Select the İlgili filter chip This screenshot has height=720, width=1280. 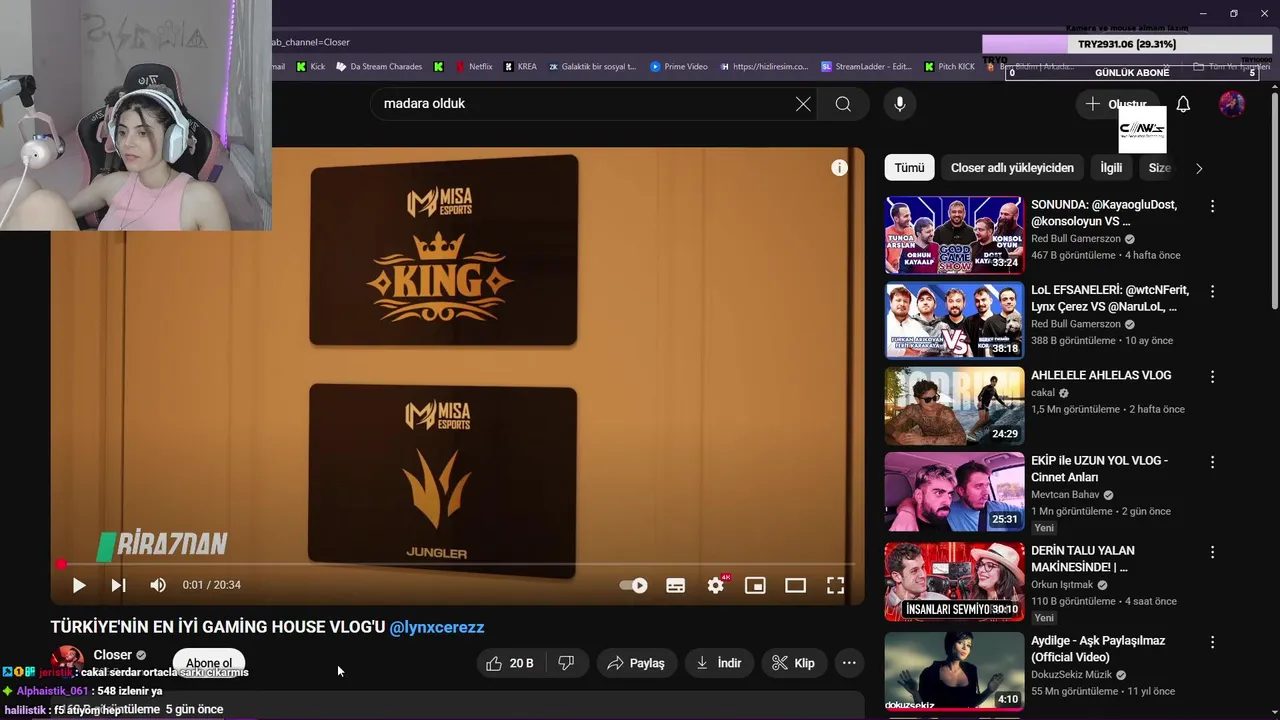pyautogui.click(x=1111, y=168)
